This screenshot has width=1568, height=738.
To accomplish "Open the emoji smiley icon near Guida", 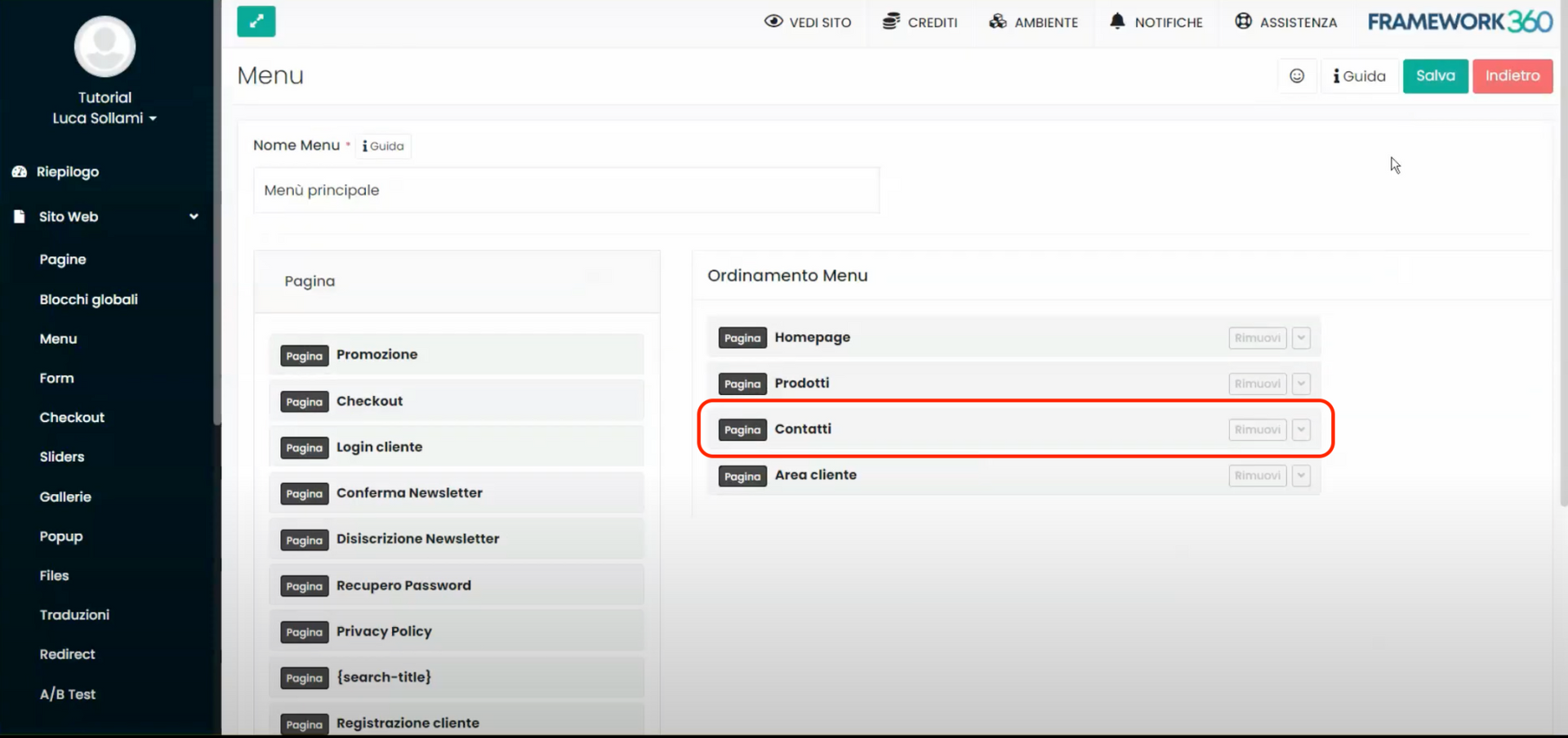I will (1297, 76).
